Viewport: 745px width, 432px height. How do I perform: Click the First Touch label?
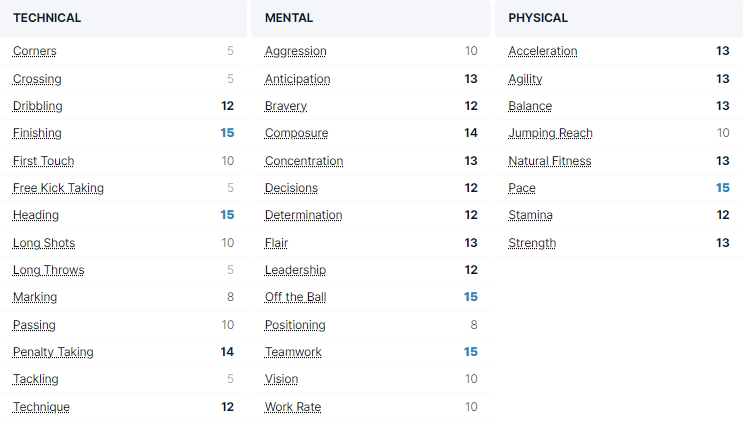[43, 161]
